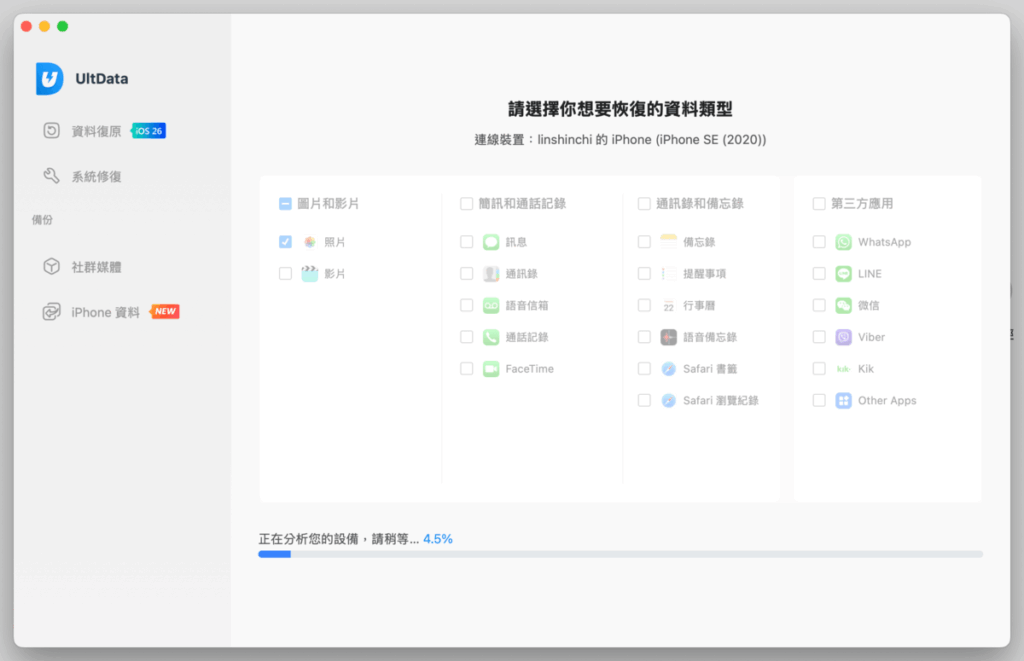This screenshot has height=661, width=1024.
Task: Click the Viber app icon
Action: click(x=844, y=337)
